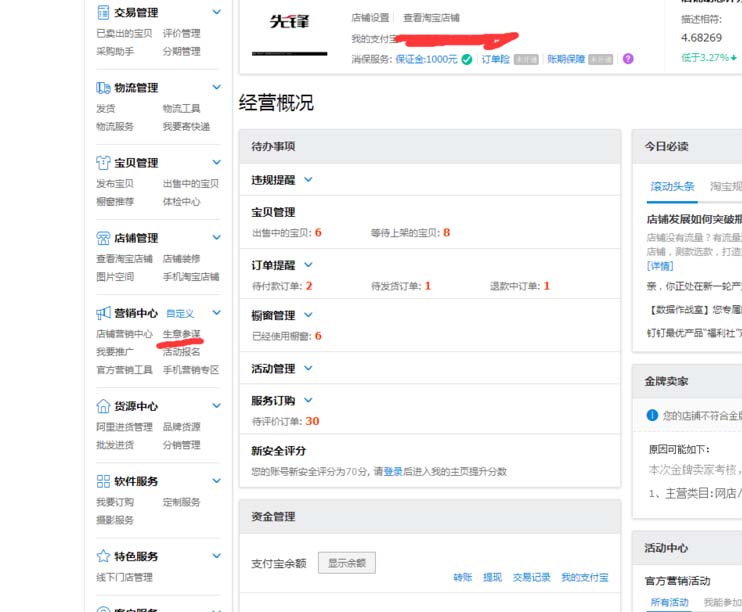Open 我的支付宝 link in 资金管理

tap(584, 577)
